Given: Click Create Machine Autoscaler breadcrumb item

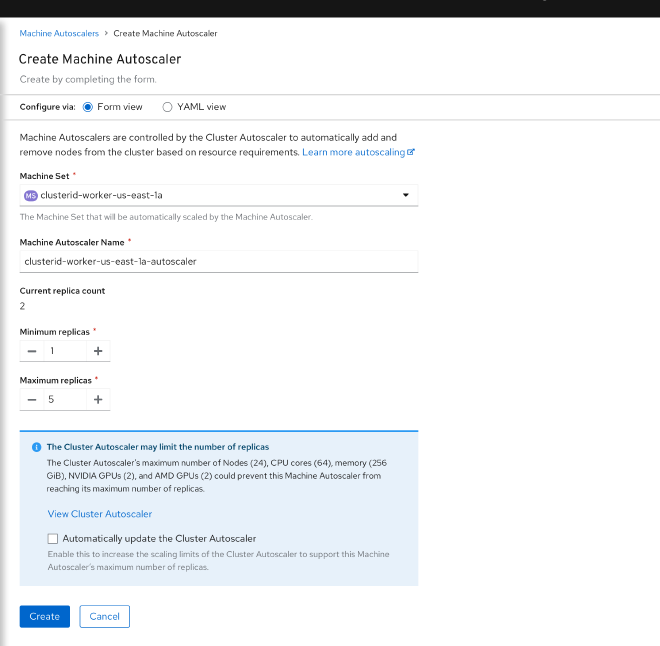Looking at the screenshot, I should click(x=165, y=33).
